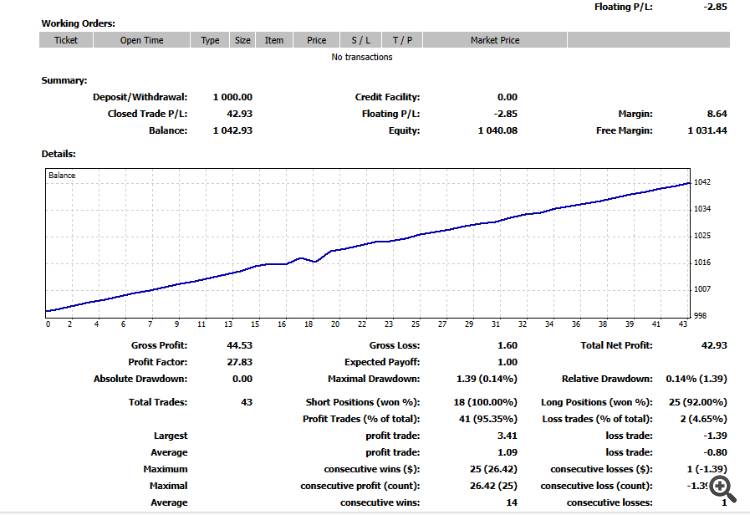750x515 pixels.
Task: Click the Details heading
Action: click(x=58, y=153)
